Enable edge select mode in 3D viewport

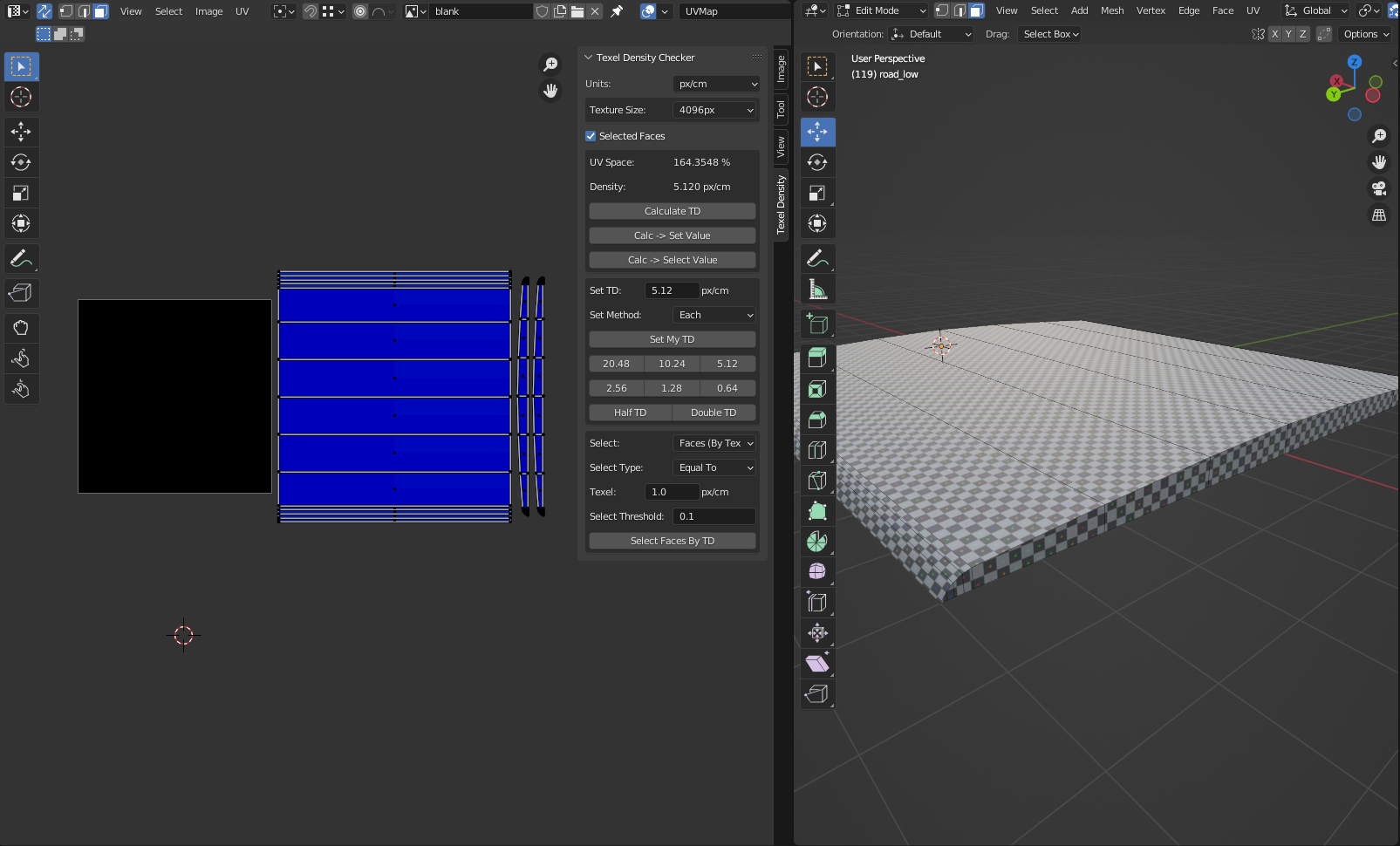[960, 10]
